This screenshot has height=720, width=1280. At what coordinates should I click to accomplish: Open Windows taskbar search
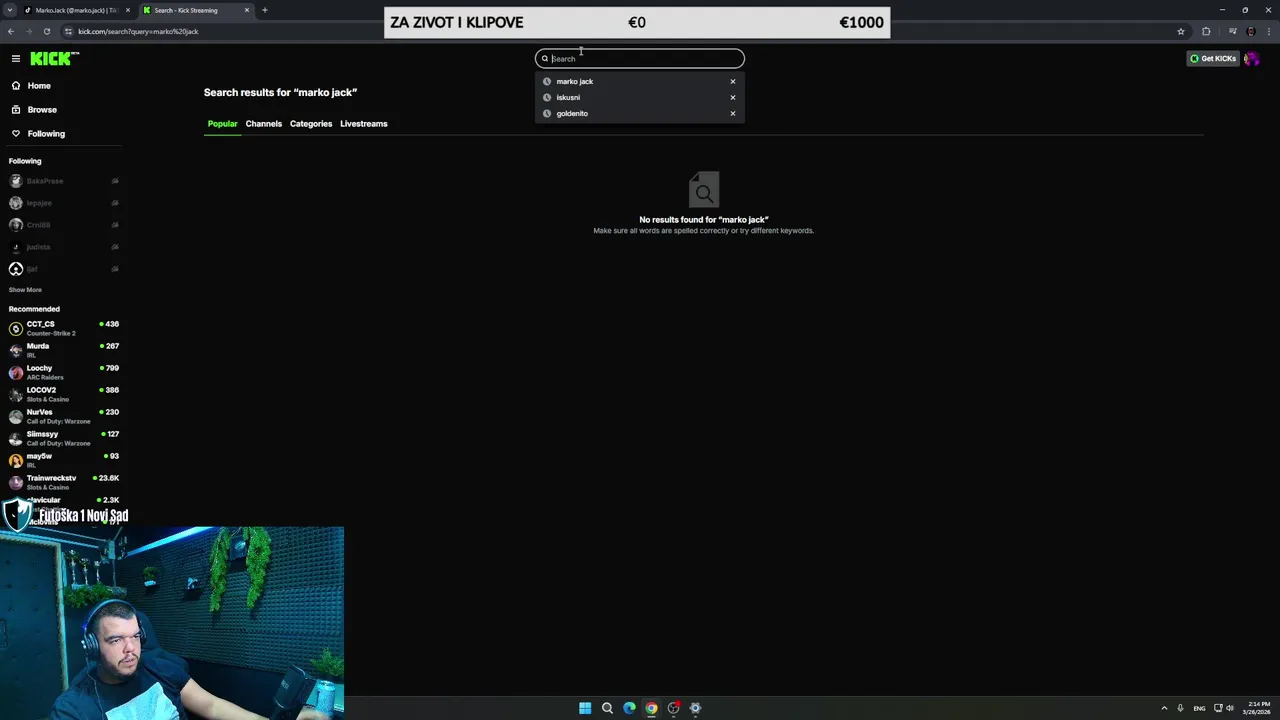click(x=607, y=708)
